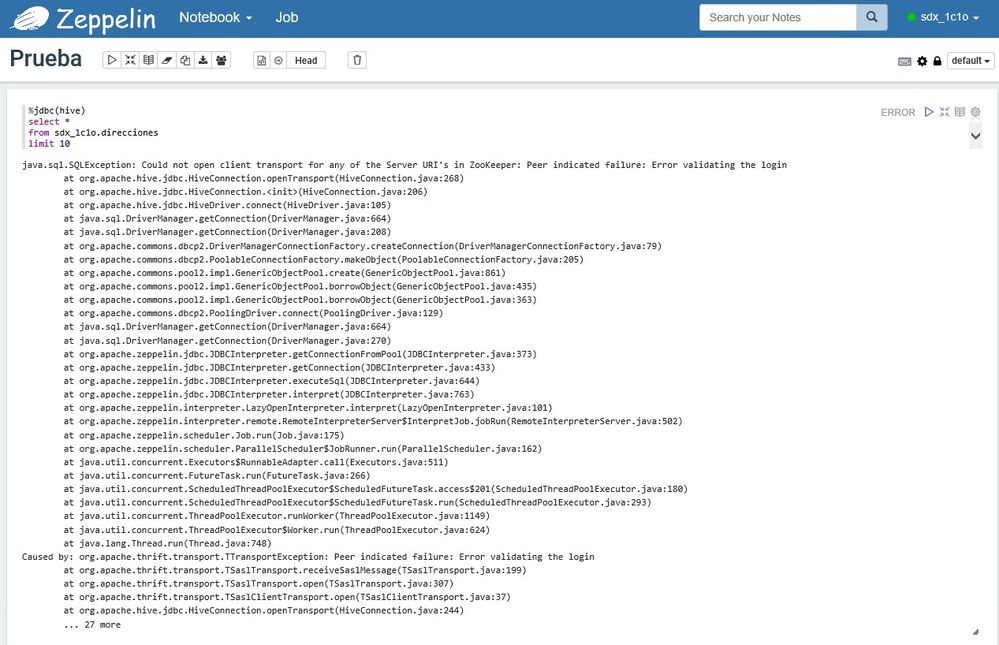This screenshot has height=645, width=999.
Task: Show keyboard shortcuts list
Action: (905, 61)
